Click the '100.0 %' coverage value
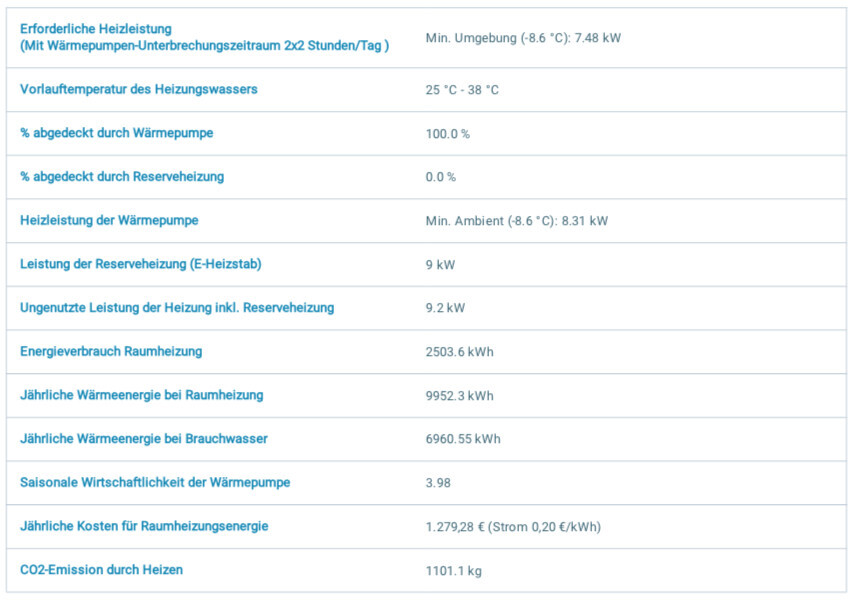The image size is (856, 603). tap(447, 134)
